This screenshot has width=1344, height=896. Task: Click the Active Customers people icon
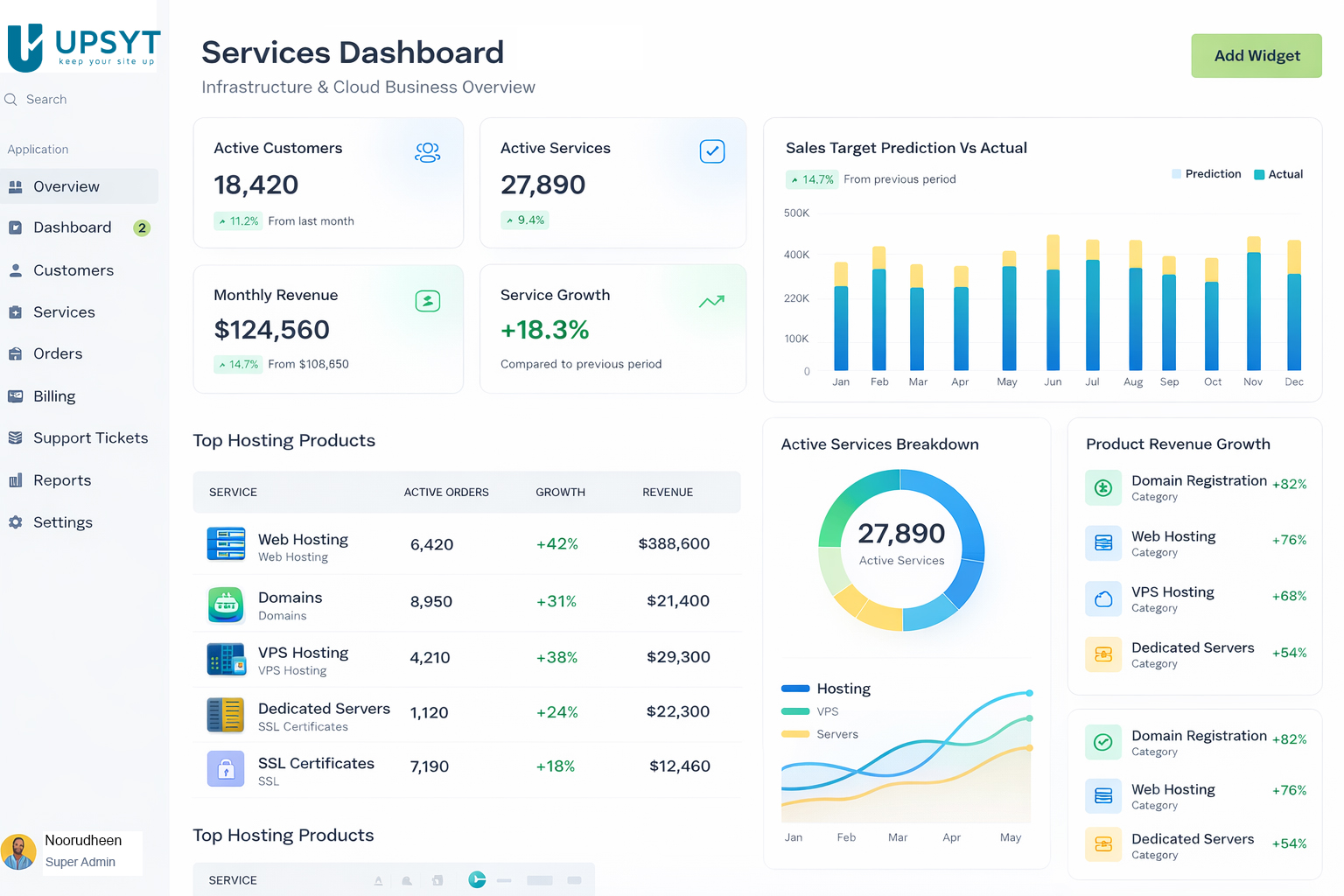click(x=427, y=152)
